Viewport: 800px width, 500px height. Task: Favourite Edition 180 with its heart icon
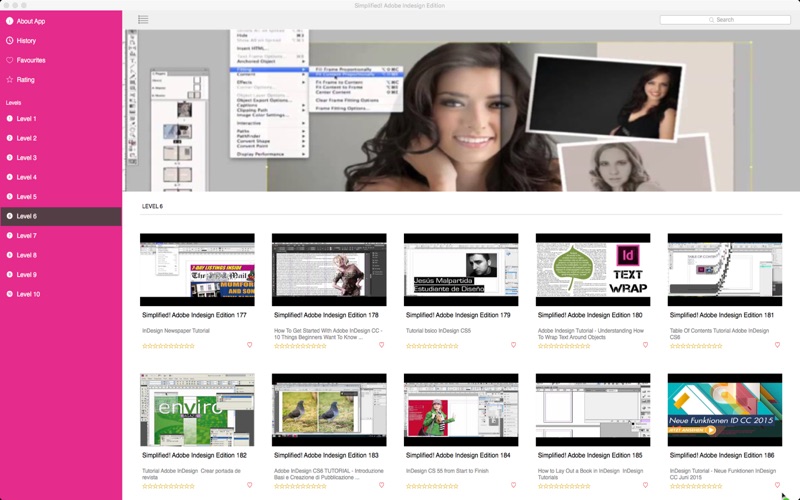pos(645,345)
